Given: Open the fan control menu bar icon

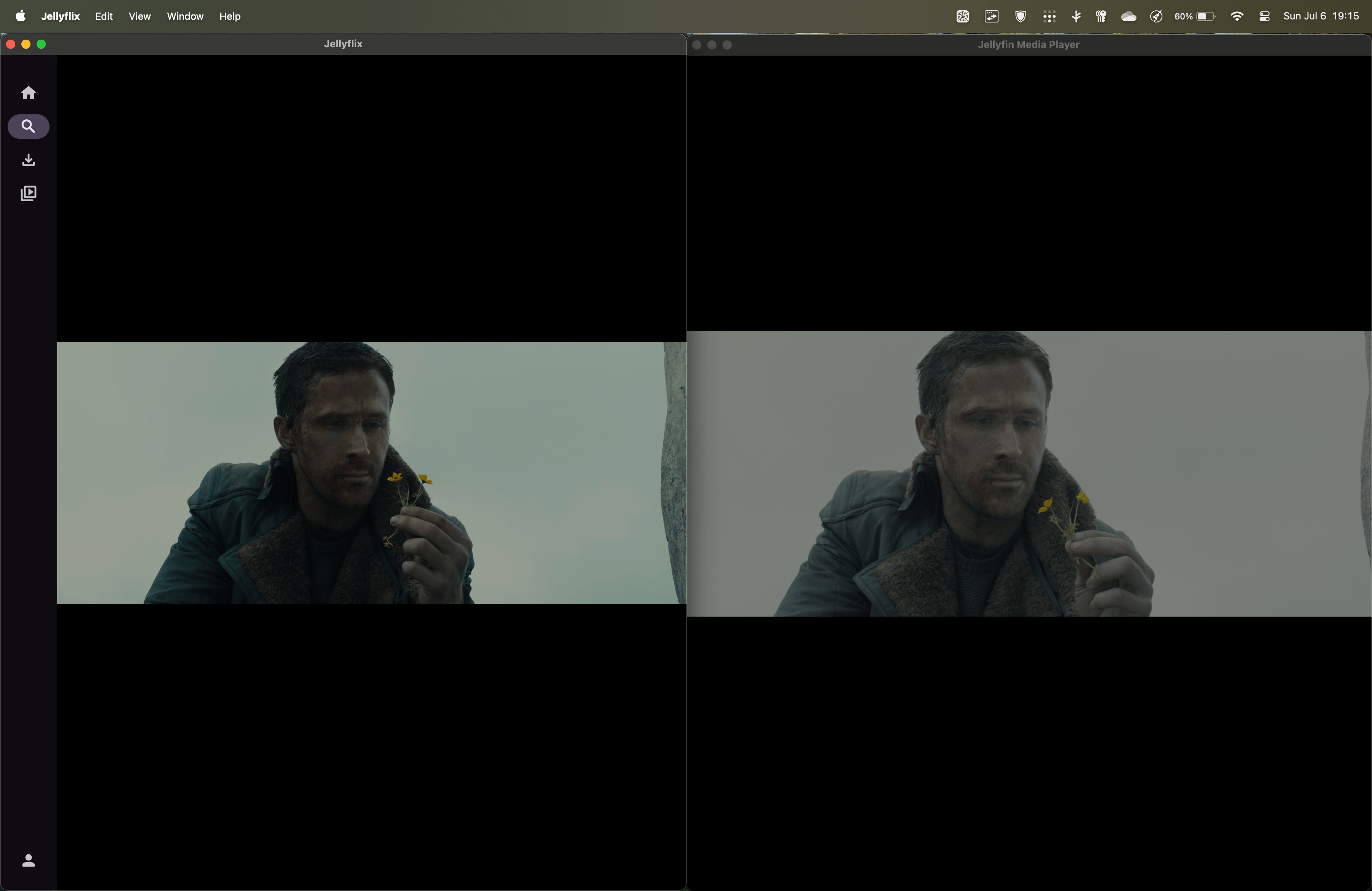Looking at the screenshot, I should pos(962,16).
